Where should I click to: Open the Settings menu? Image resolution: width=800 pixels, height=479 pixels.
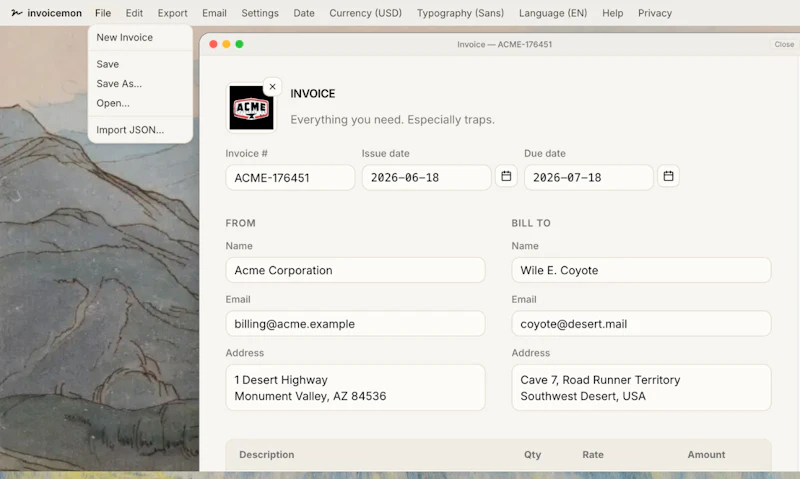point(260,13)
